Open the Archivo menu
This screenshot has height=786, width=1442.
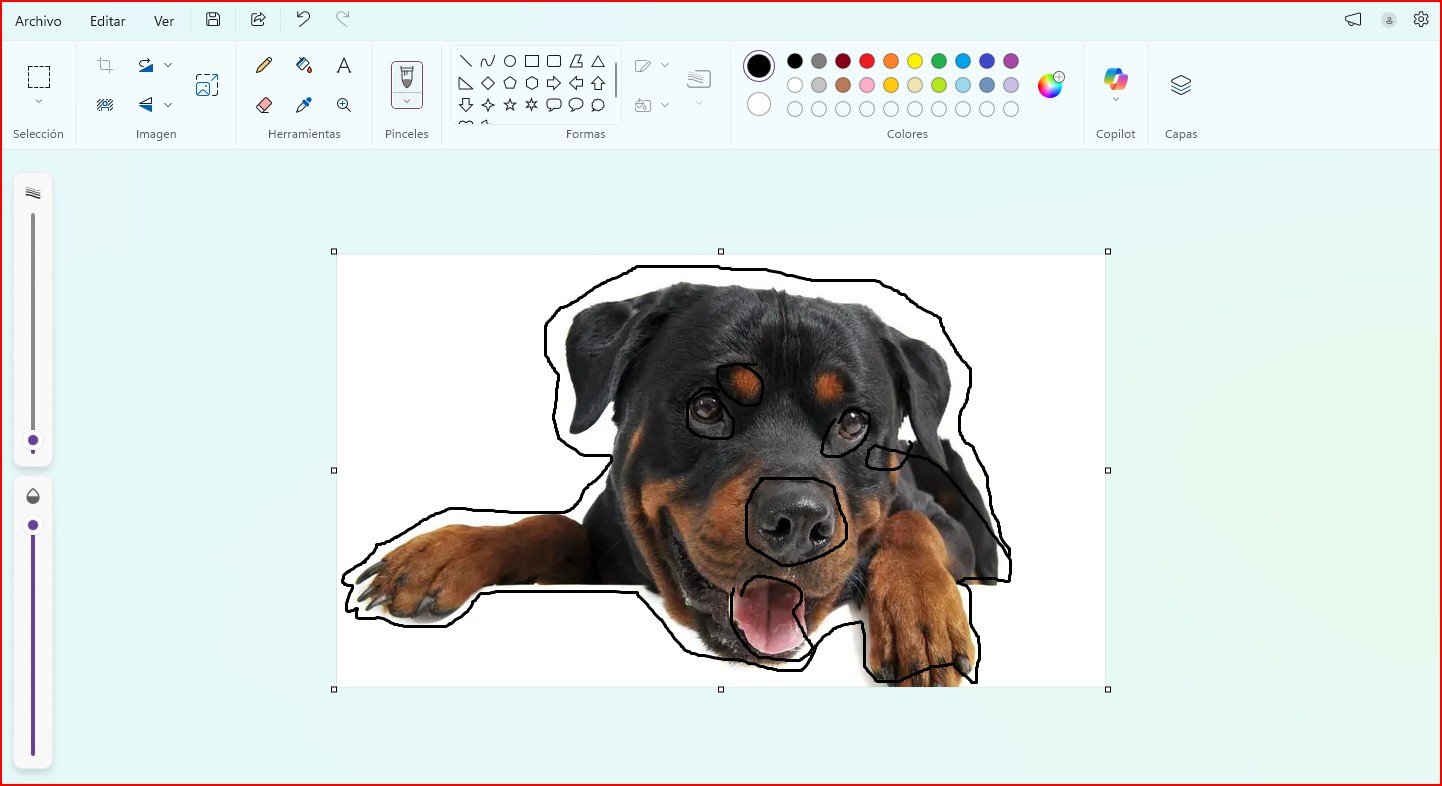pyautogui.click(x=38, y=21)
